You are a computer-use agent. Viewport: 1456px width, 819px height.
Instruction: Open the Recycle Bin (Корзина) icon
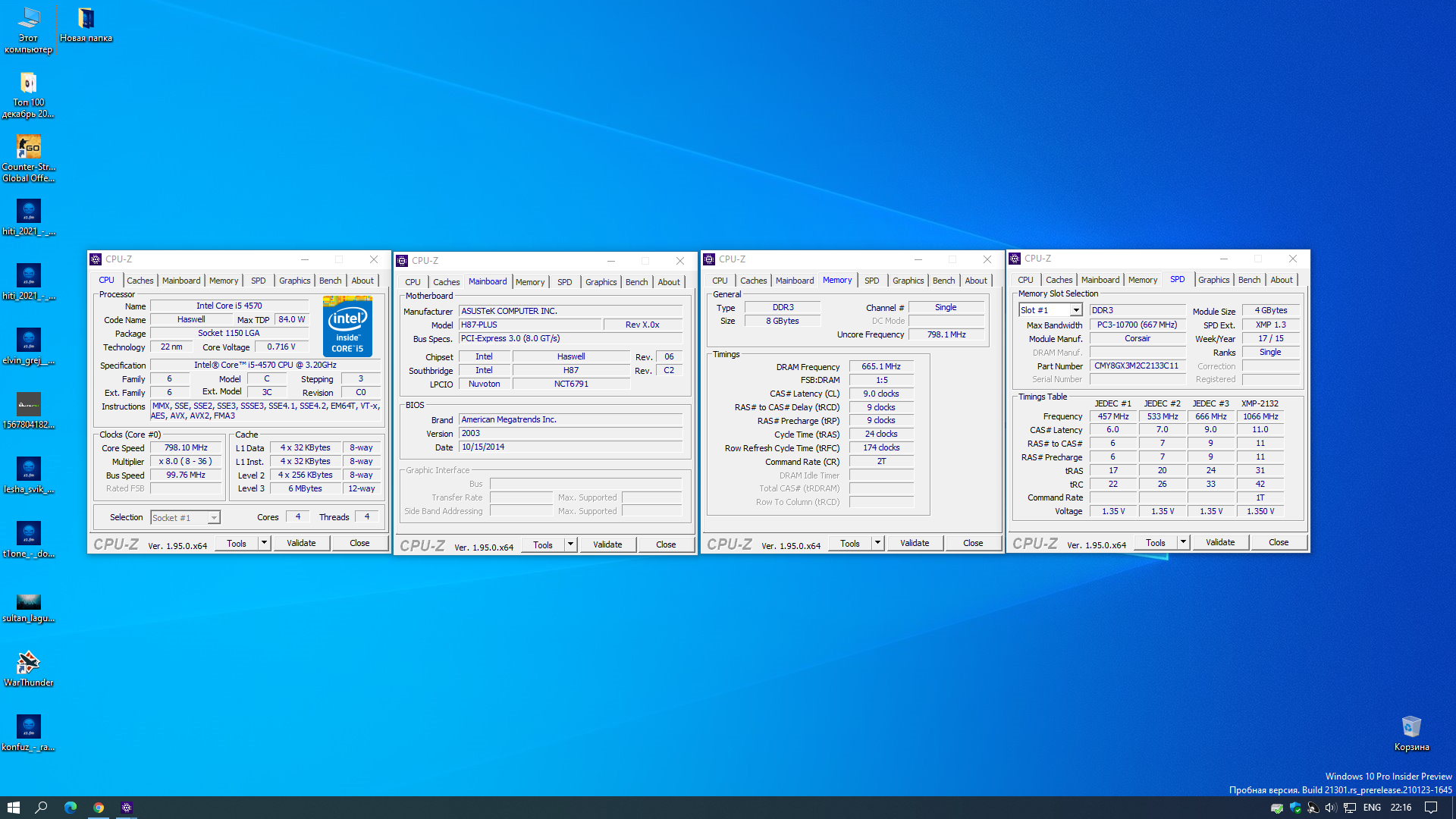click(x=1410, y=727)
